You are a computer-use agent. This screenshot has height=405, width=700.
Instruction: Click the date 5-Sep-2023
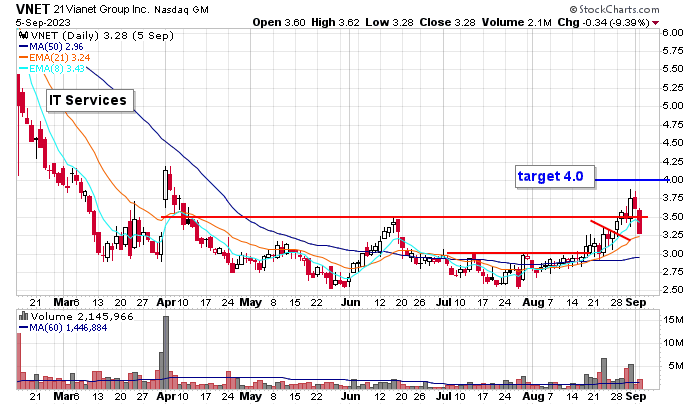(43, 22)
